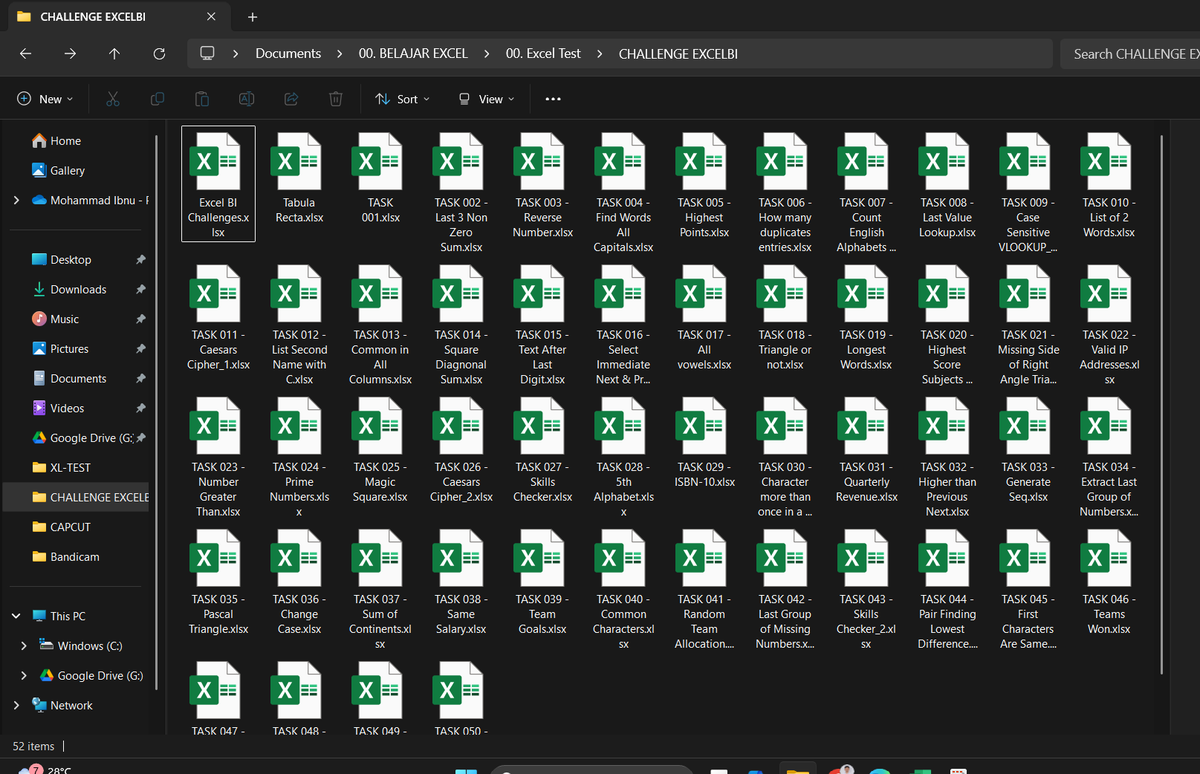This screenshot has width=1200, height=774.
Task: Select TASK 014 - Square Diagnonal Sum file
Action: 461,325
